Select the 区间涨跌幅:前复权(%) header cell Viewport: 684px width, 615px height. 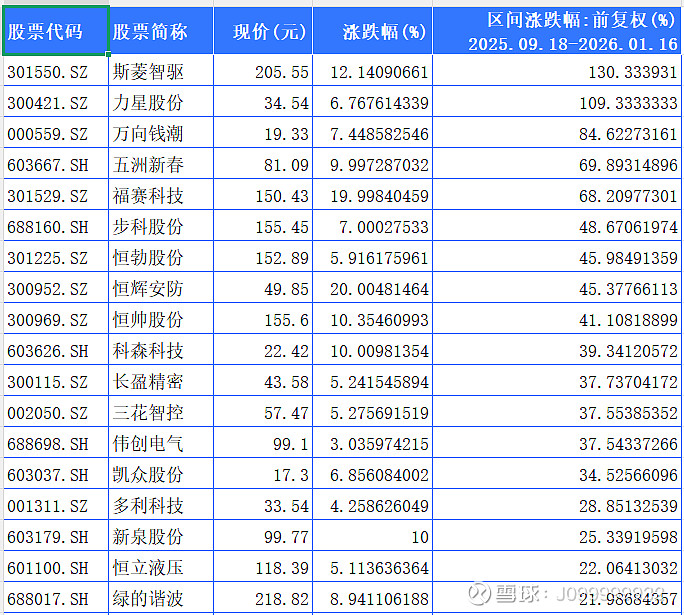(557, 31)
